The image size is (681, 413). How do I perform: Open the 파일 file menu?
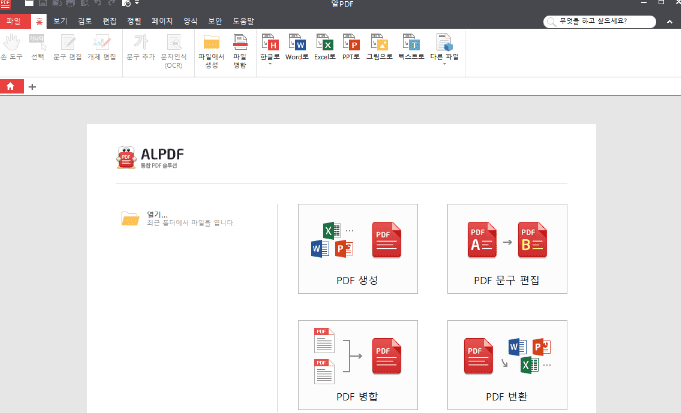tap(15, 21)
